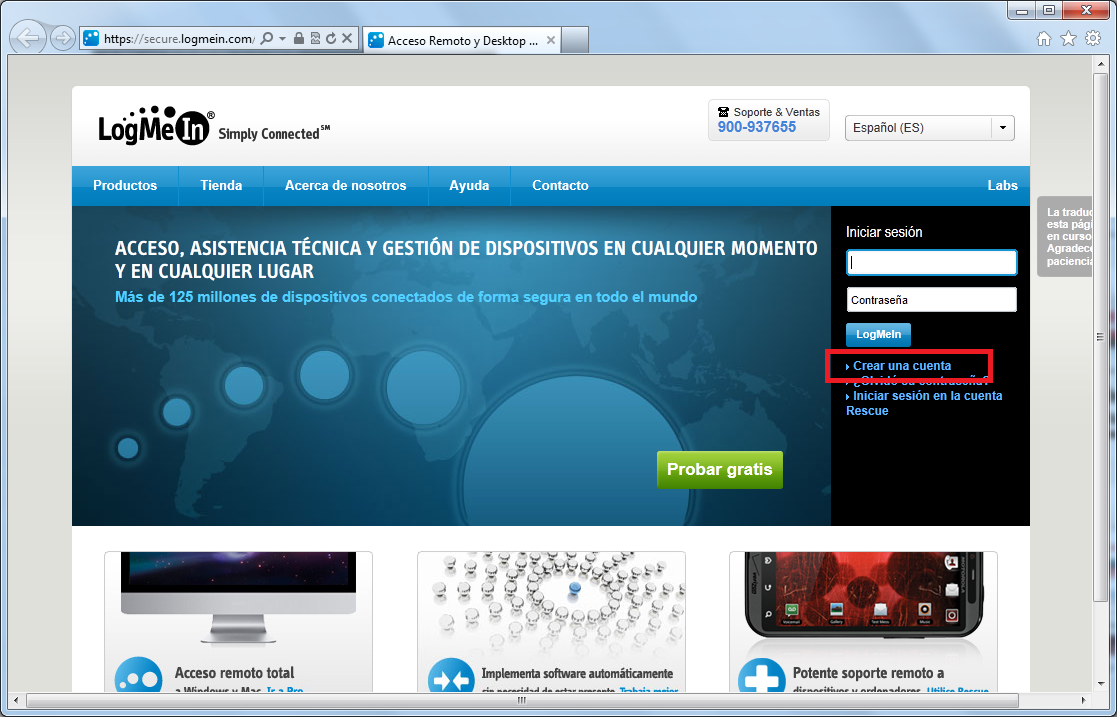The image size is (1117, 717).
Task: Click the search magnifier in the address bar
Action: 267,38
